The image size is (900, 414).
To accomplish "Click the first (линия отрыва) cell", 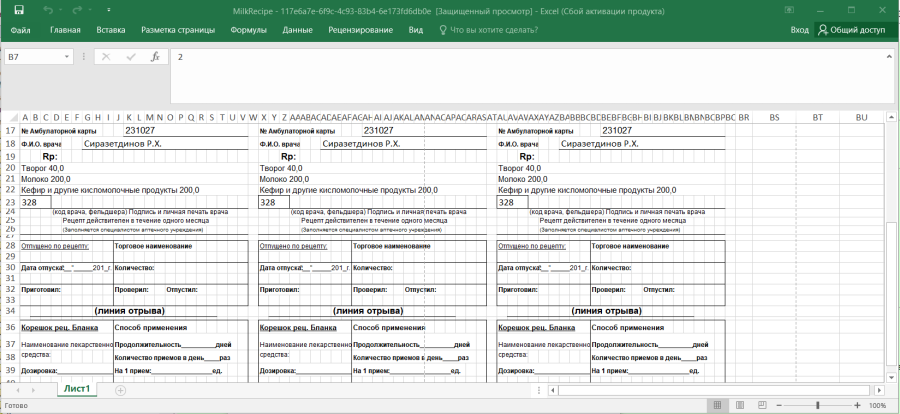I will (129, 311).
